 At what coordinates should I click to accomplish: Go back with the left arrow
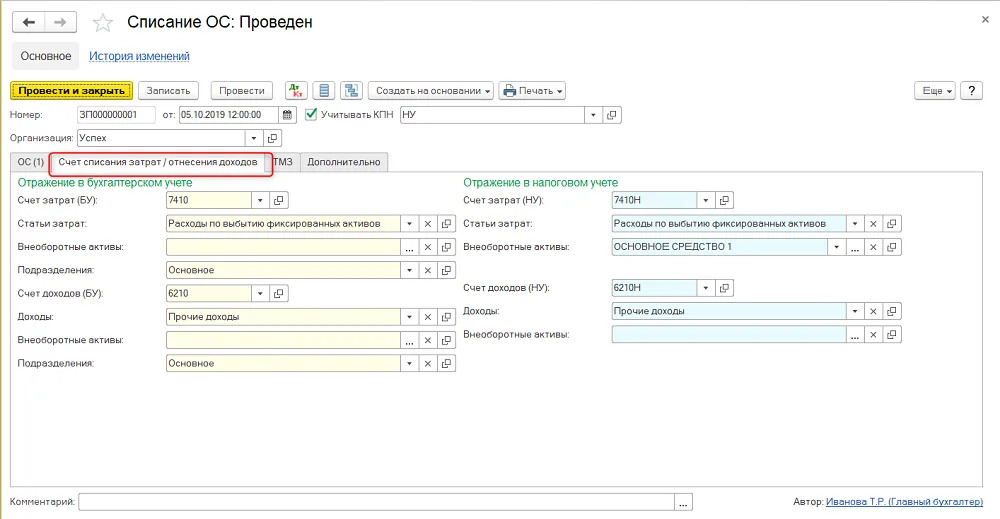tap(29, 22)
